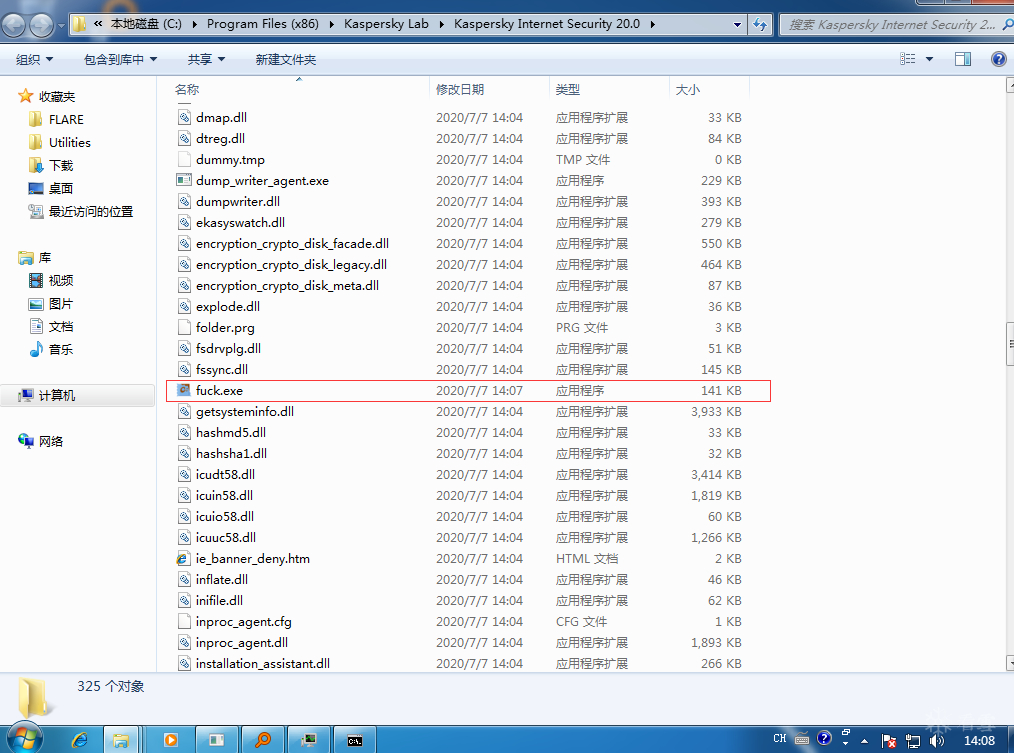Select the folder.prg file icon
The width and height of the screenshot is (1014, 753).
(184, 327)
